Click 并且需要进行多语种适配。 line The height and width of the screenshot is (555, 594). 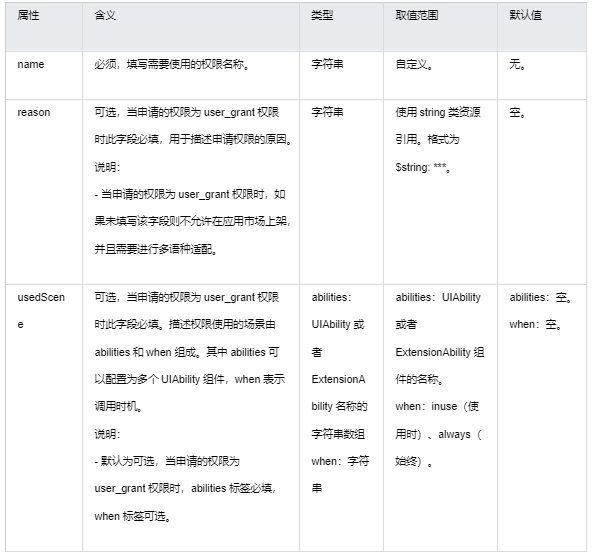point(156,249)
